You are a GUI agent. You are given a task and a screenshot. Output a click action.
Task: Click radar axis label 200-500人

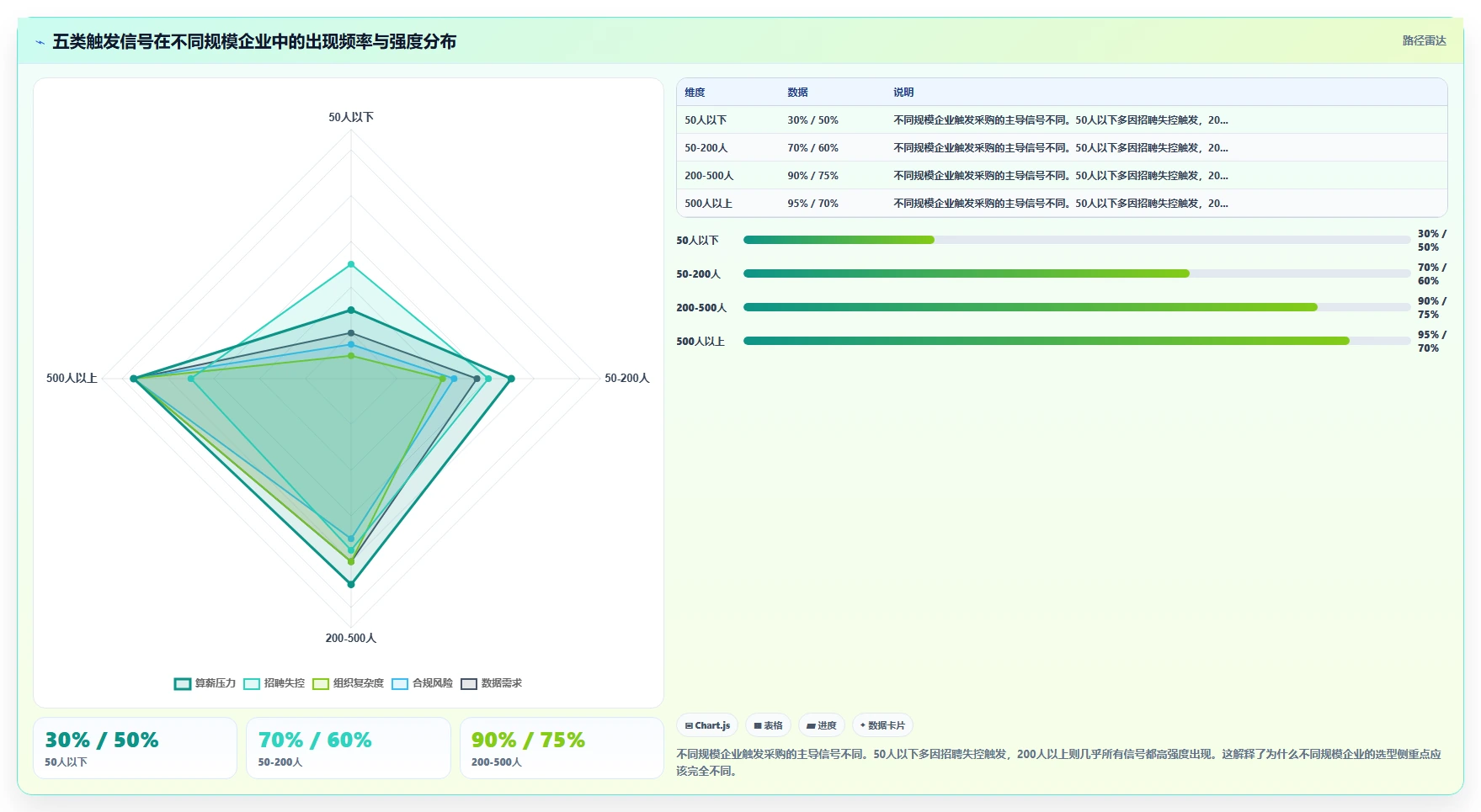(x=351, y=638)
